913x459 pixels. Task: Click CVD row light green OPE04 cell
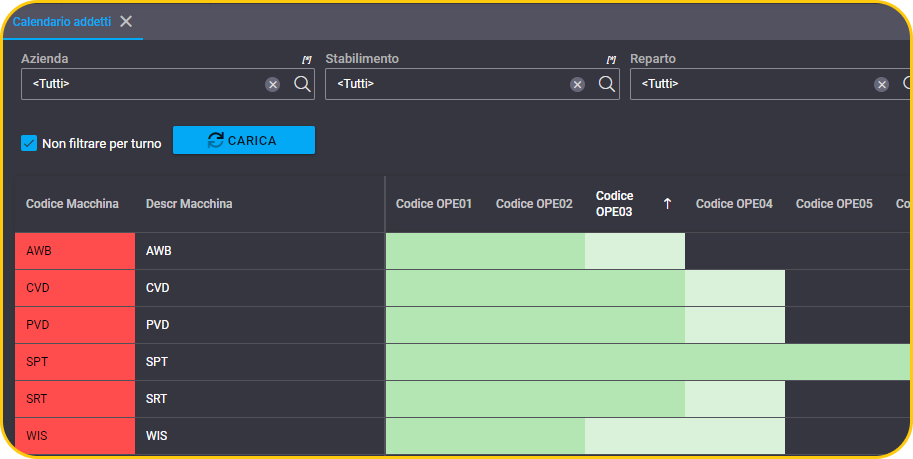(x=735, y=288)
